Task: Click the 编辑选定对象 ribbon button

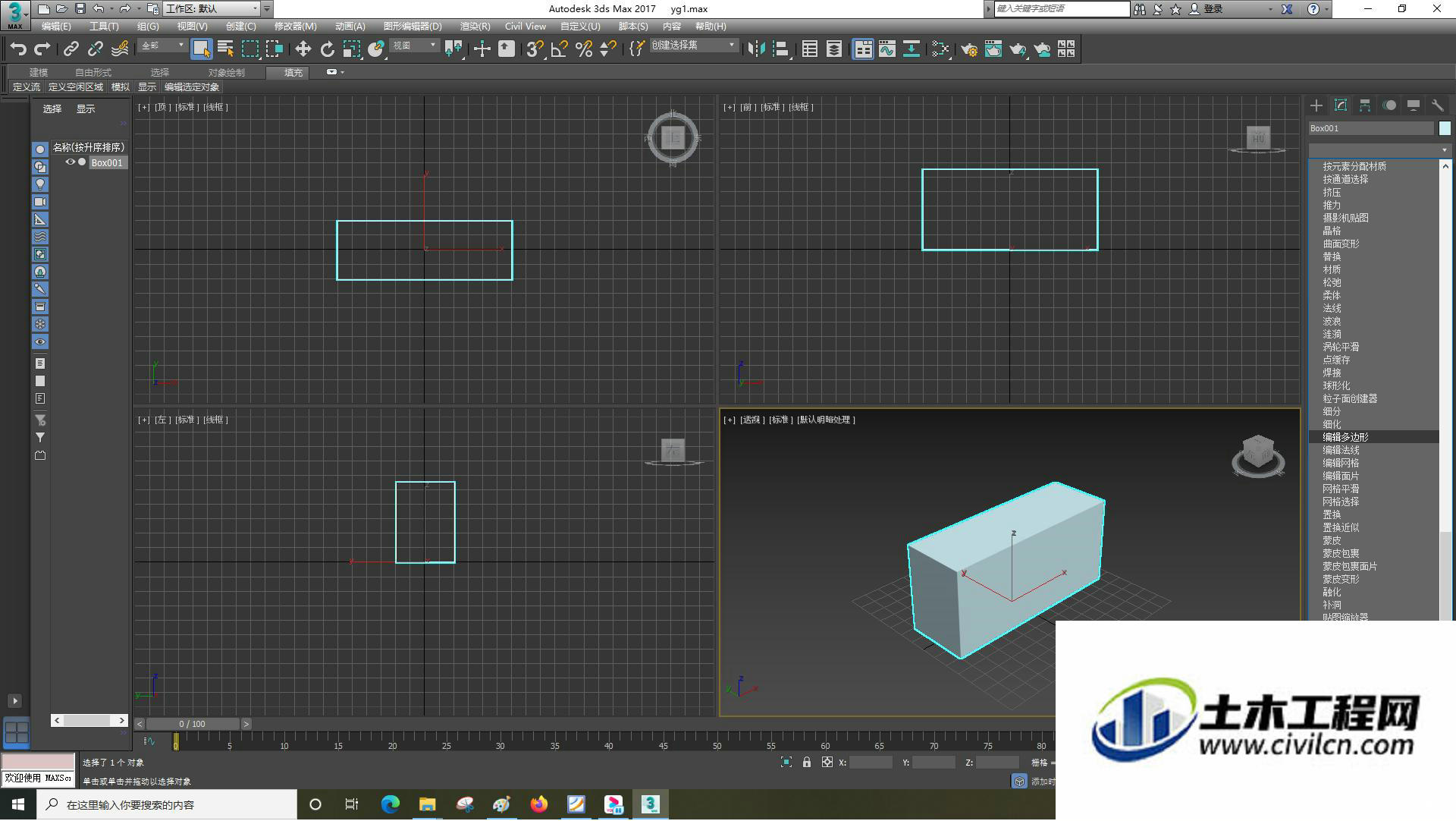Action: (192, 87)
